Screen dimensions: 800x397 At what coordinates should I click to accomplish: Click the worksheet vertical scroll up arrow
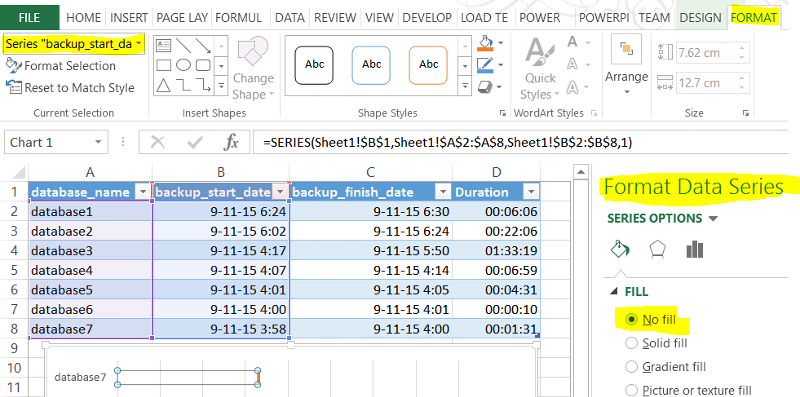click(x=581, y=173)
